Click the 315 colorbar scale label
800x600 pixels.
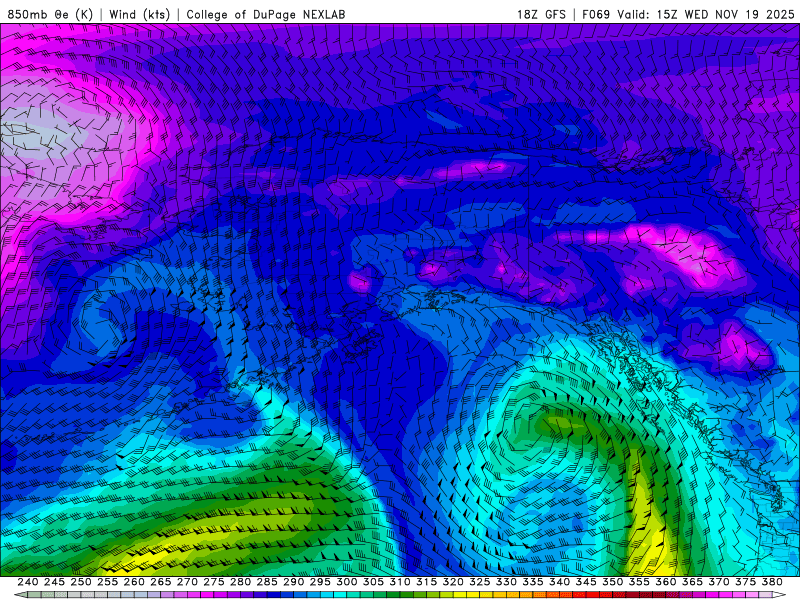point(426,582)
